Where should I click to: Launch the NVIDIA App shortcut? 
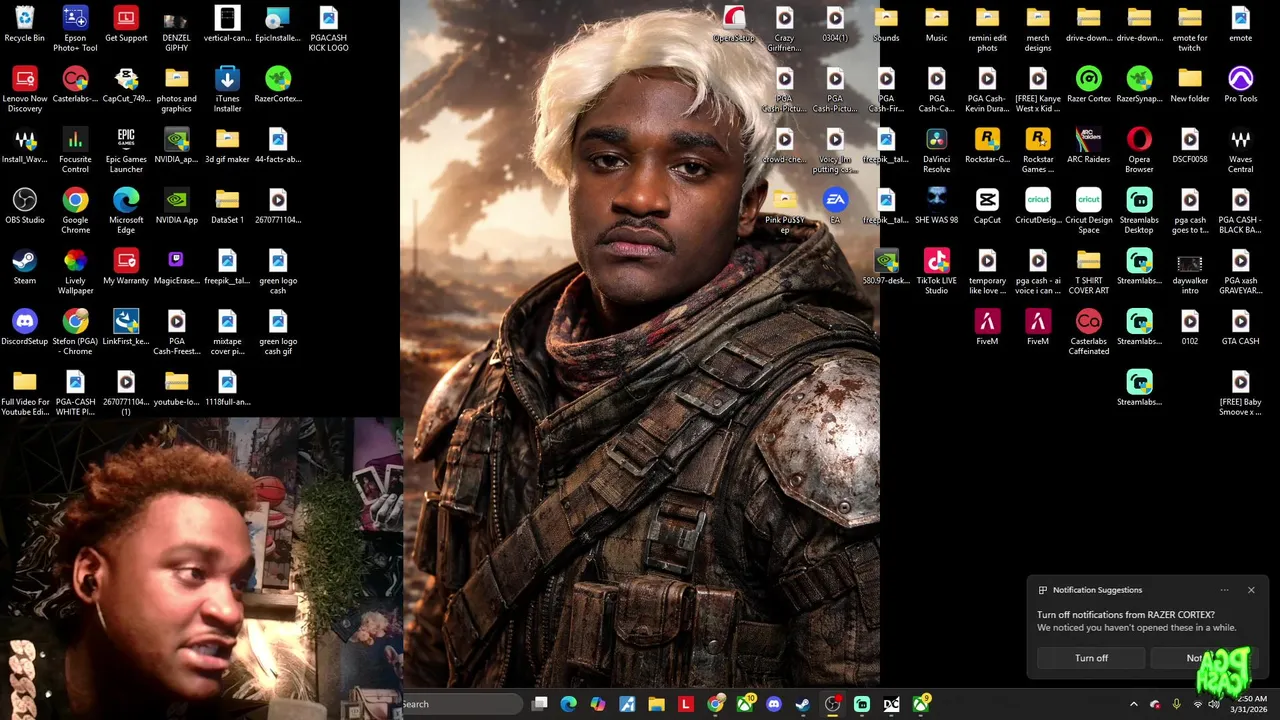tap(176, 207)
